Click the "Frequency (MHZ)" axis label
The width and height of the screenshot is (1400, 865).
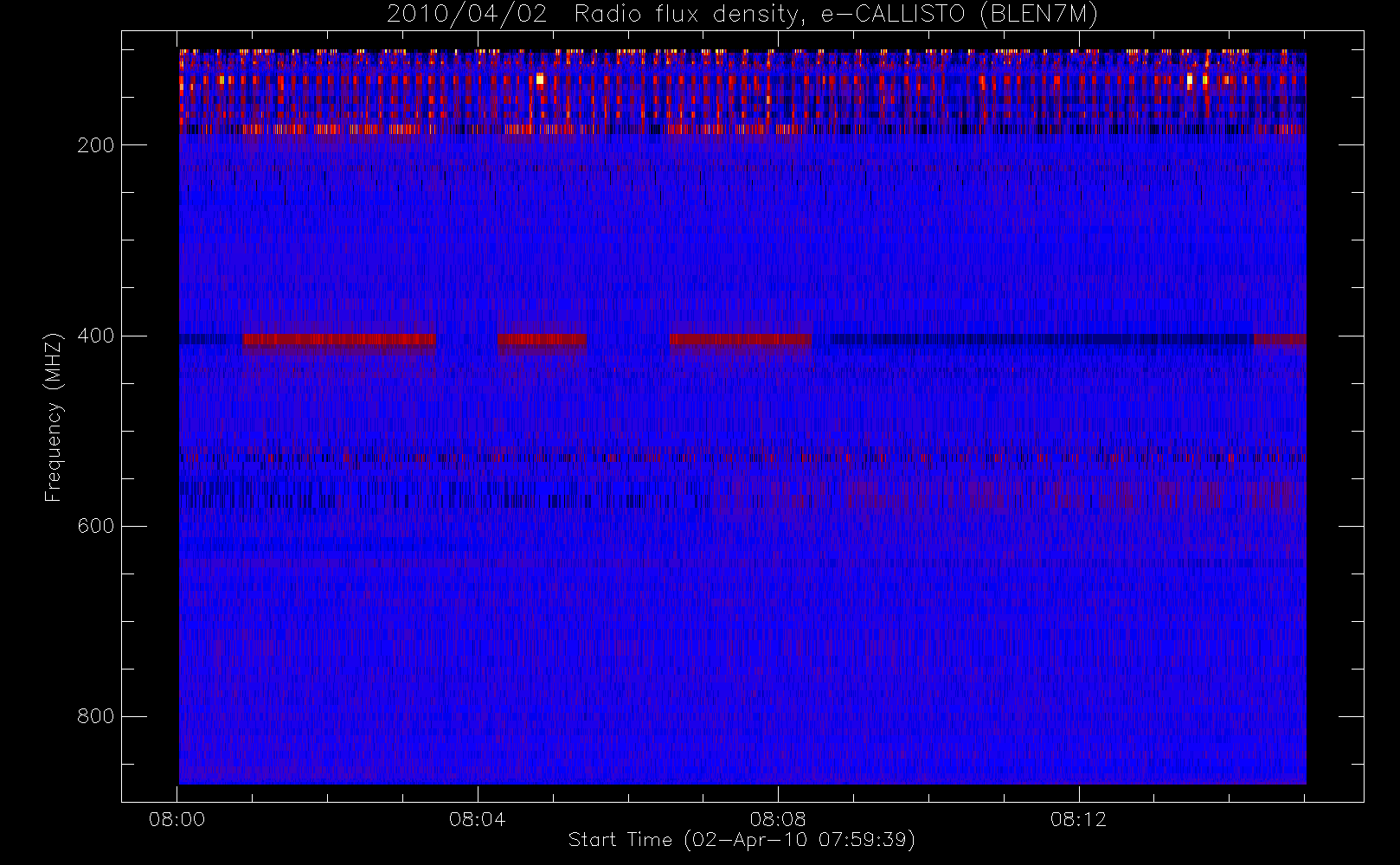click(54, 417)
